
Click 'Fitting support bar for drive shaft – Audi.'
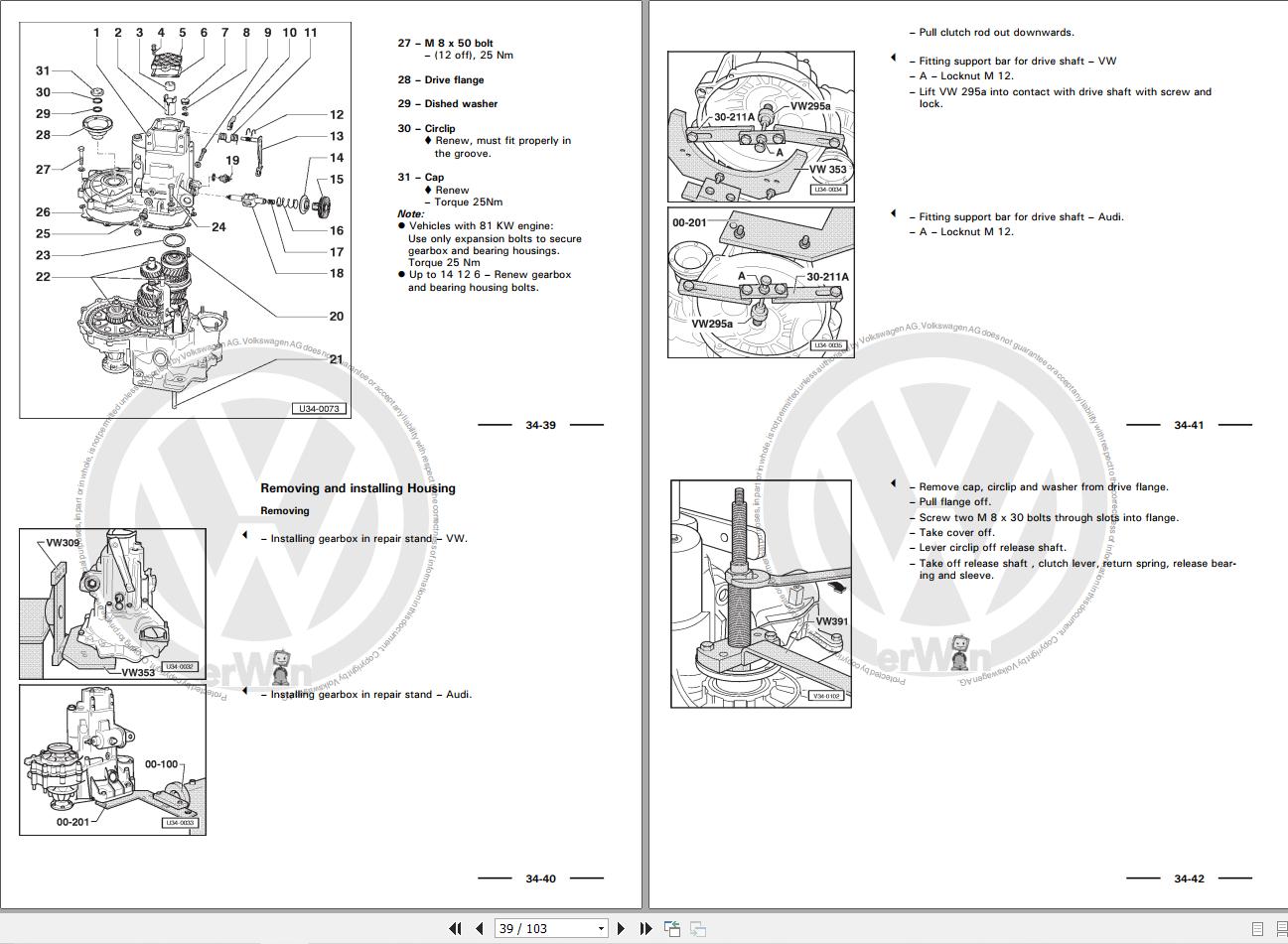pyautogui.click(x=1016, y=216)
